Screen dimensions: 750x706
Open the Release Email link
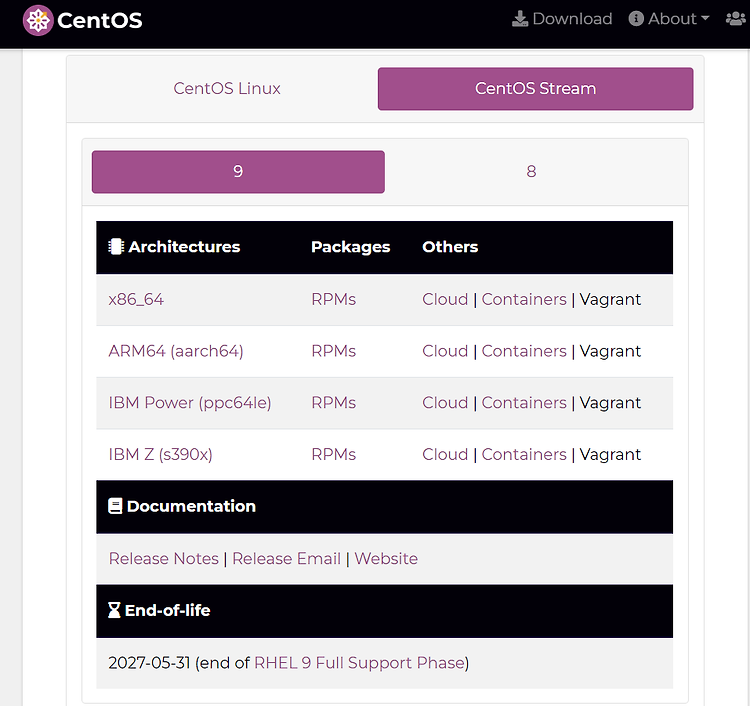point(286,559)
